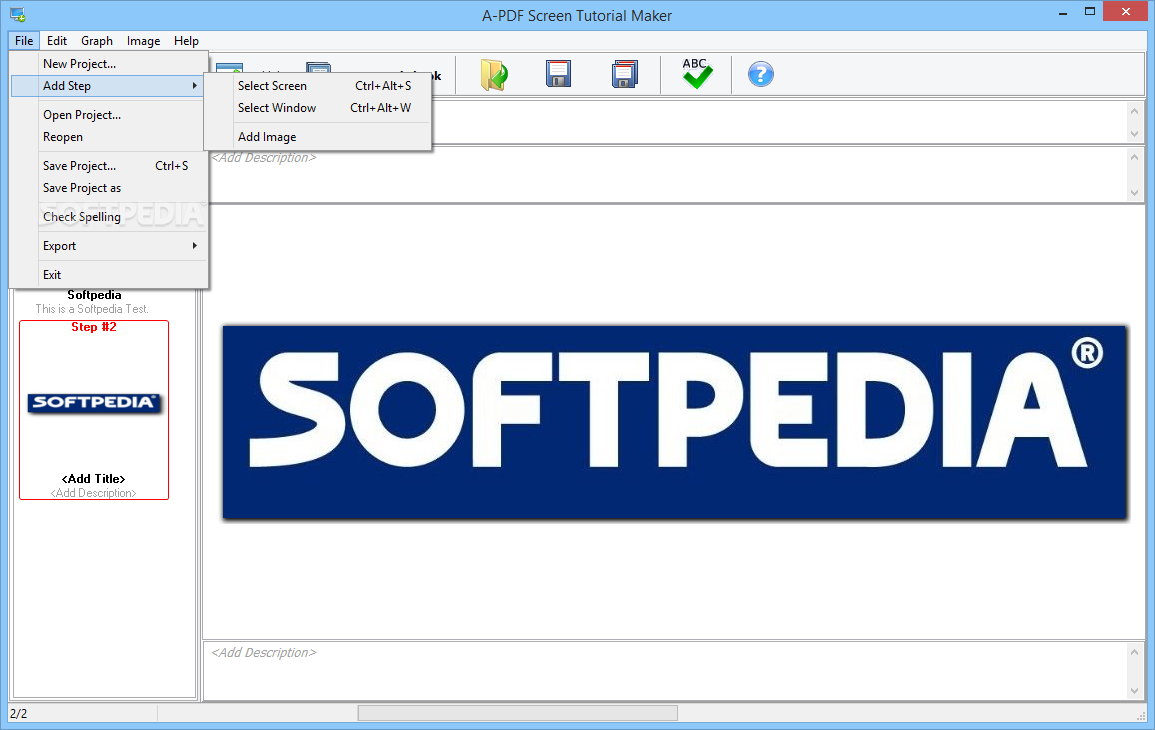
Task: Choose Open Project... in the File menu
Action: 108,115
